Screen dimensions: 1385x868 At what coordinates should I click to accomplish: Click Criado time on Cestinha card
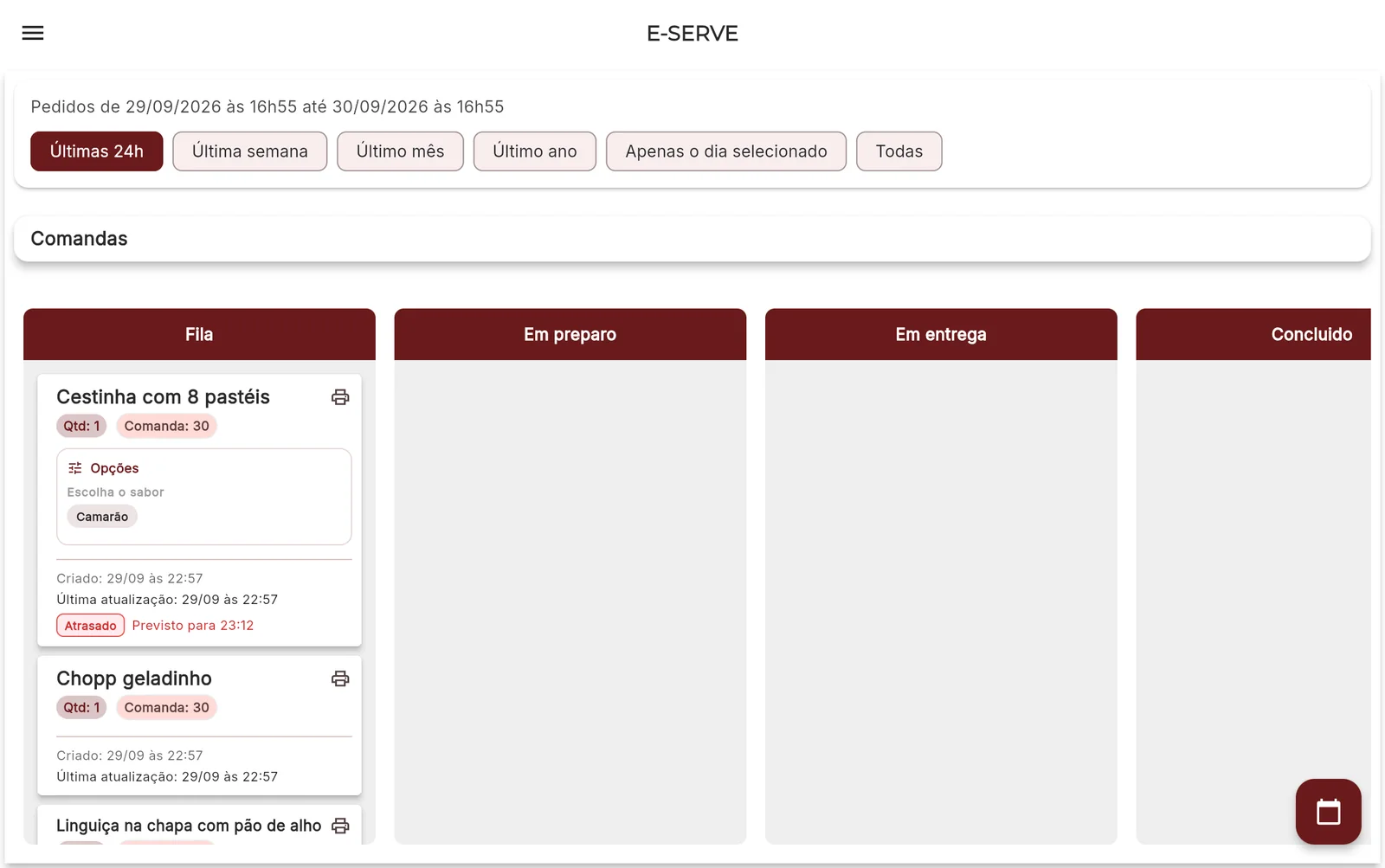(130, 578)
